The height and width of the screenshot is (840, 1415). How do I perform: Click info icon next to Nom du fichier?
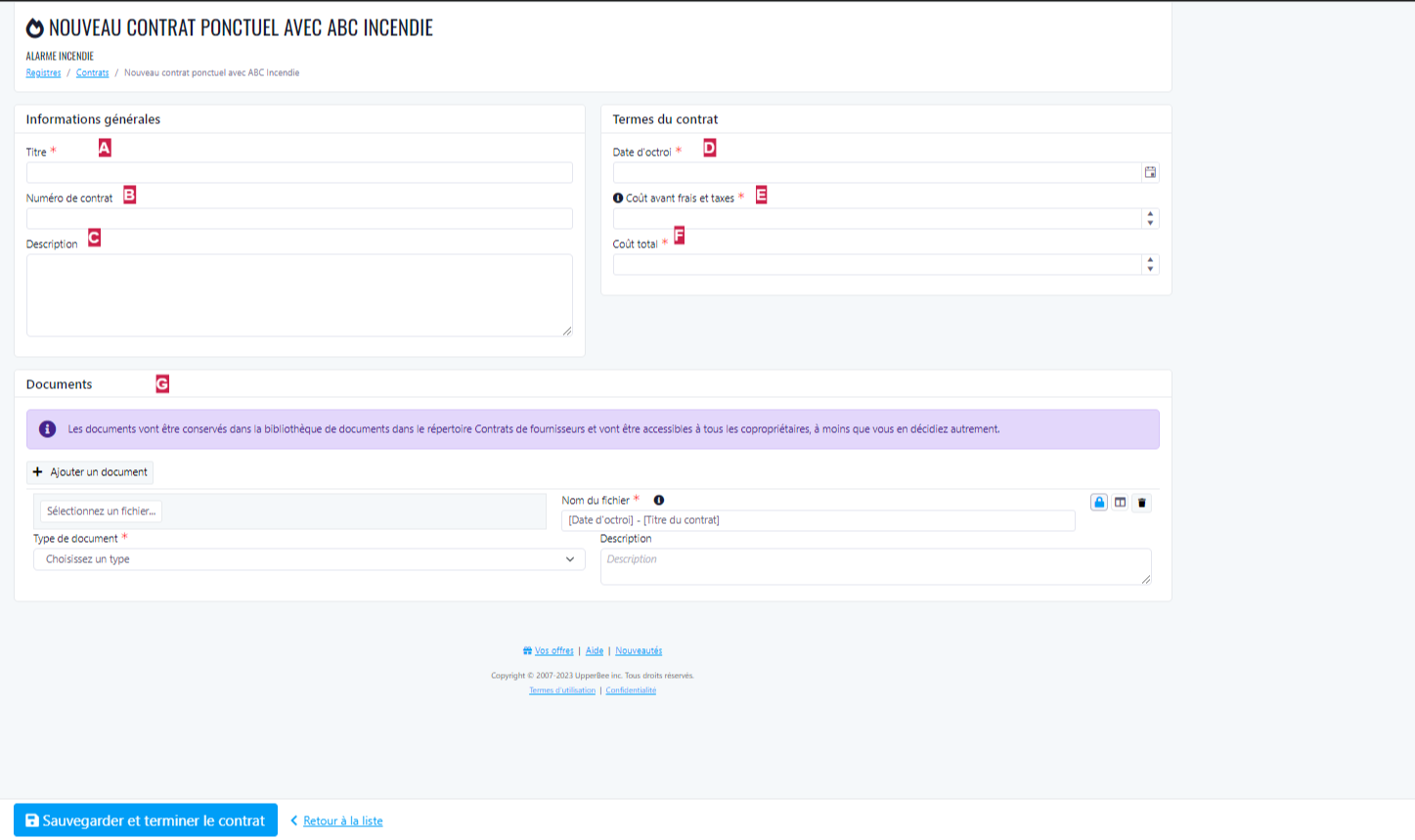pos(659,500)
